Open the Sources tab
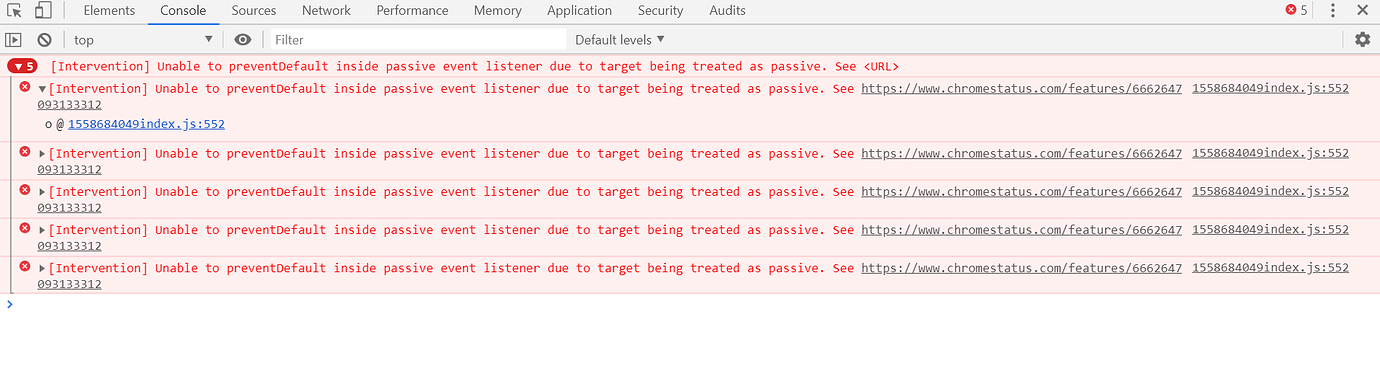This screenshot has height=388, width=1380. pos(254,11)
